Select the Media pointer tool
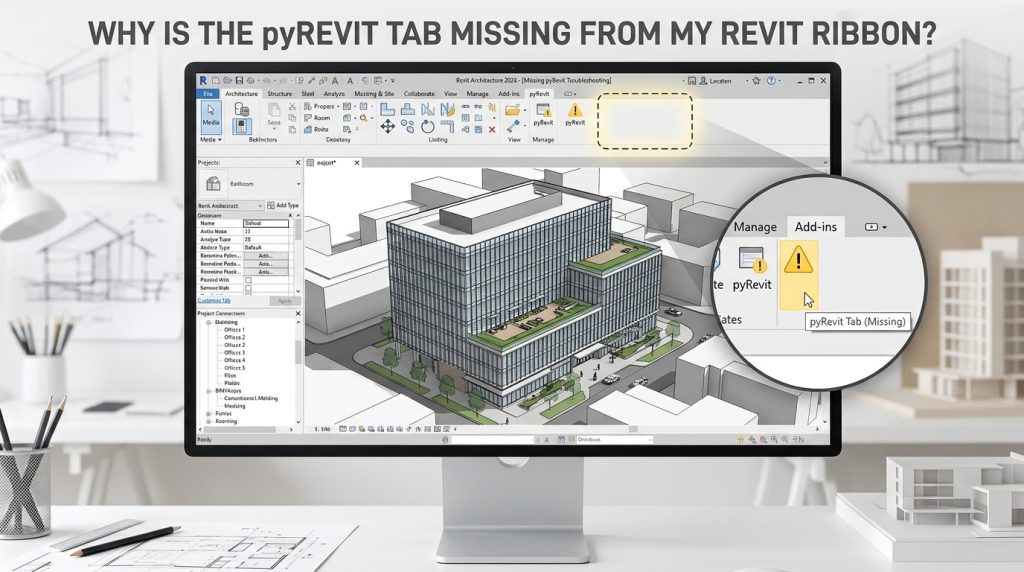 pyautogui.click(x=210, y=118)
